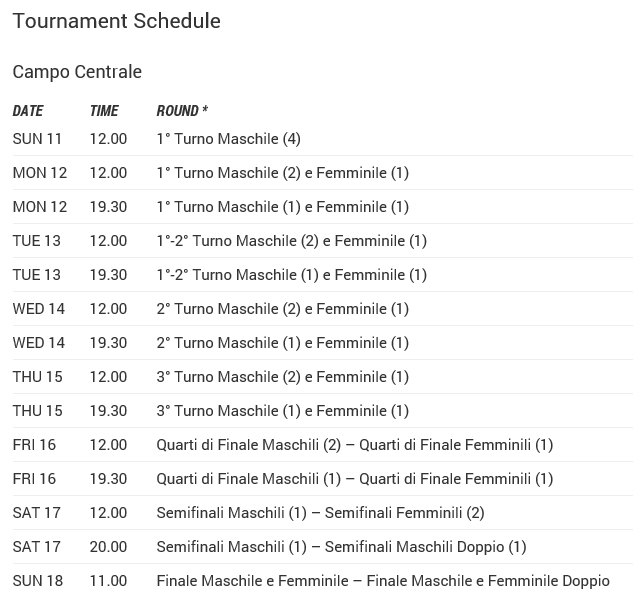
Task: Select the Finale Maschile e Femminile row text
Action: [x=382, y=581]
